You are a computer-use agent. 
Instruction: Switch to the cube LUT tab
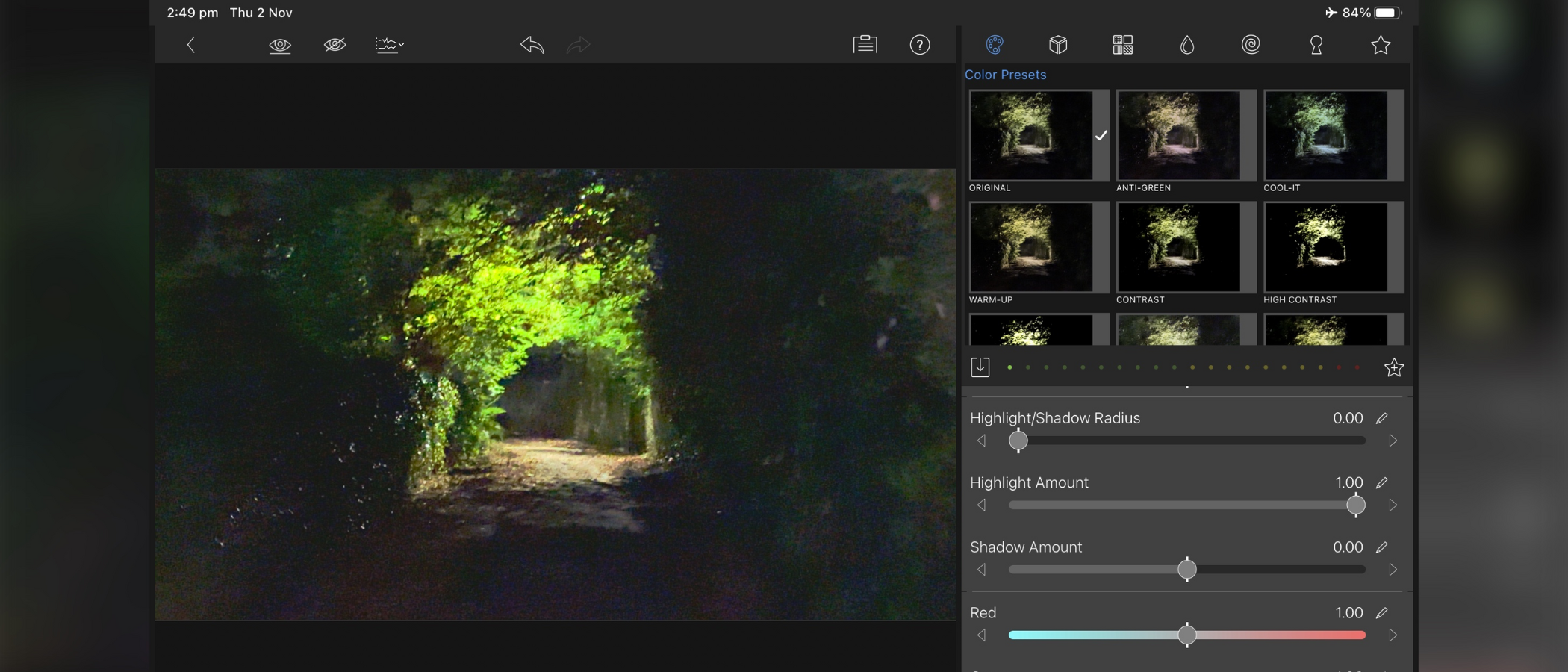coord(1058,45)
